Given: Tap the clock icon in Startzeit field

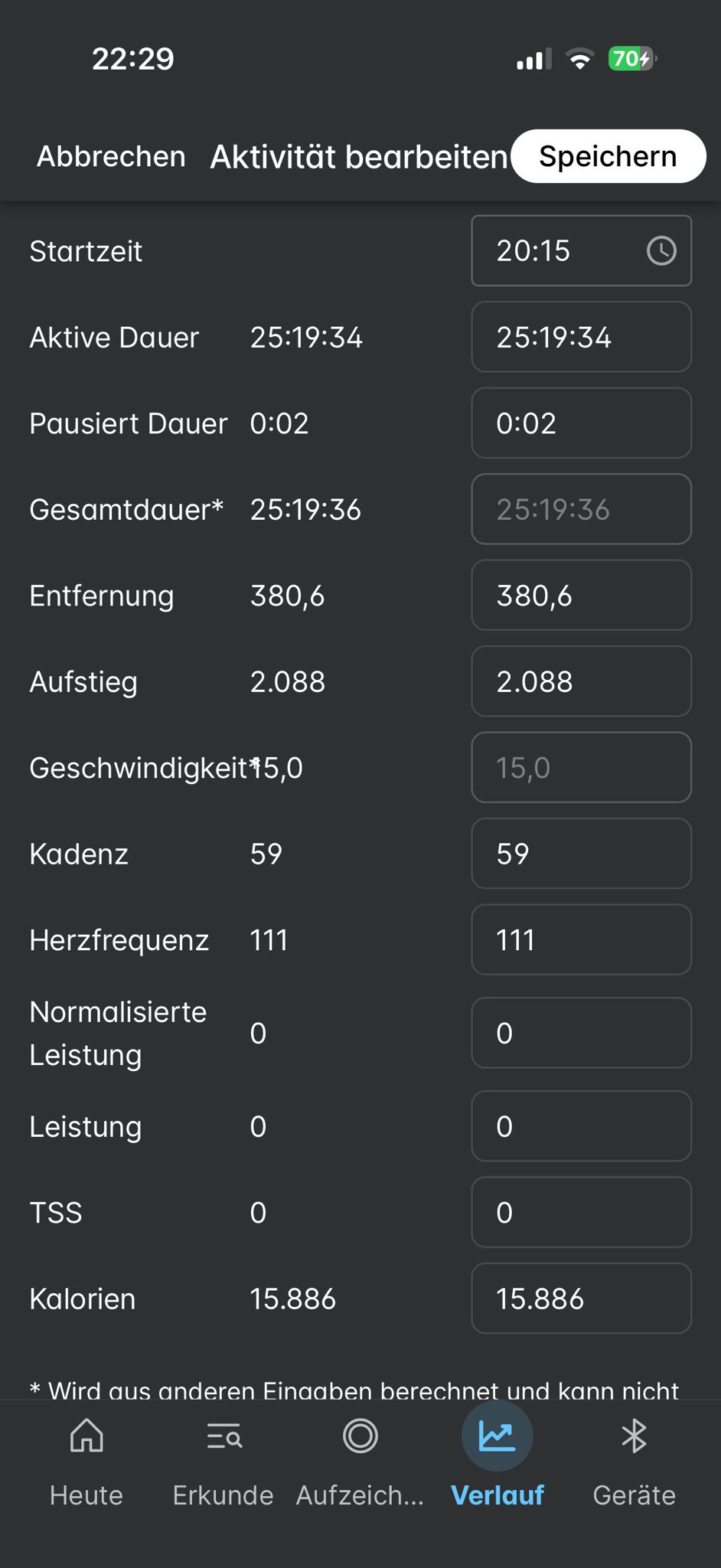Looking at the screenshot, I should coord(661,250).
